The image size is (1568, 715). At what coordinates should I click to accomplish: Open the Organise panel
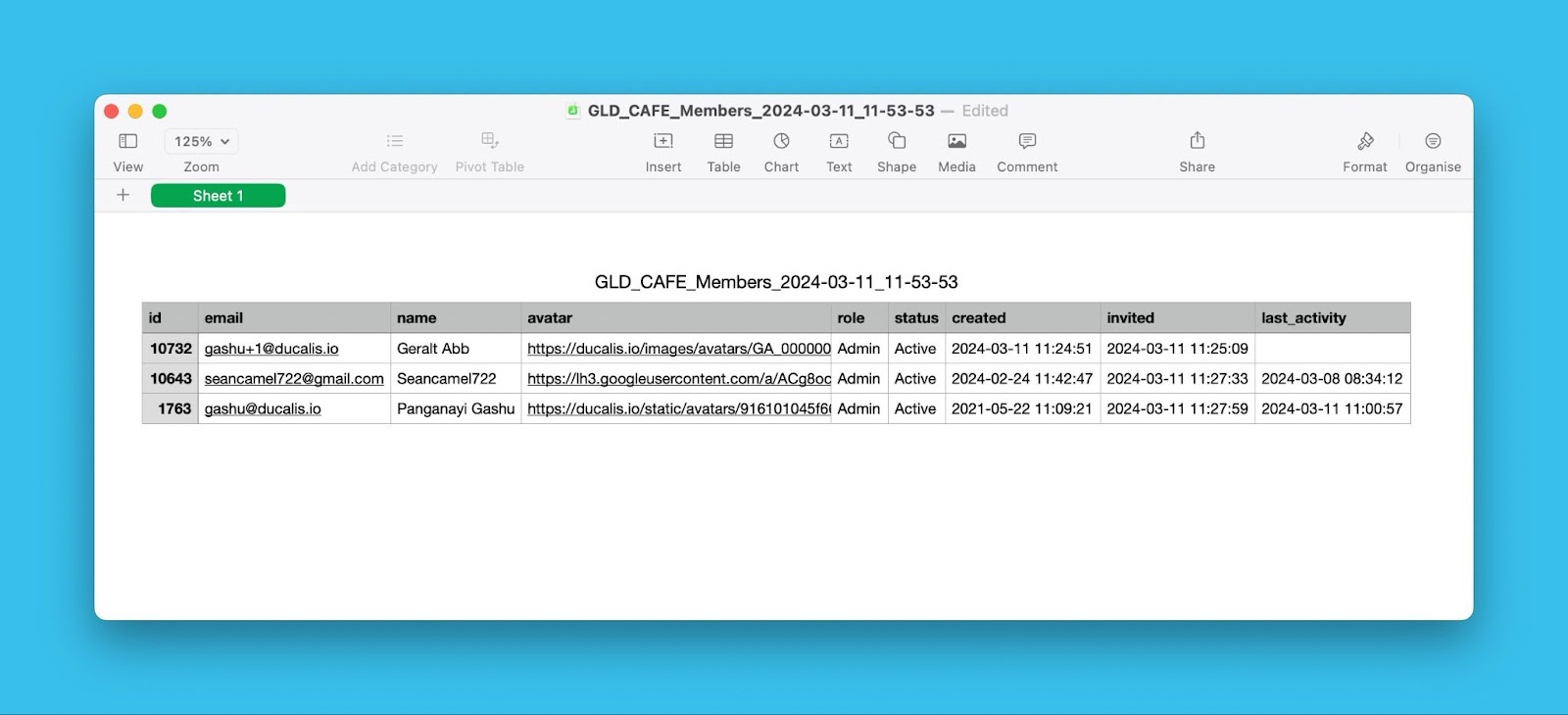pos(1433,141)
